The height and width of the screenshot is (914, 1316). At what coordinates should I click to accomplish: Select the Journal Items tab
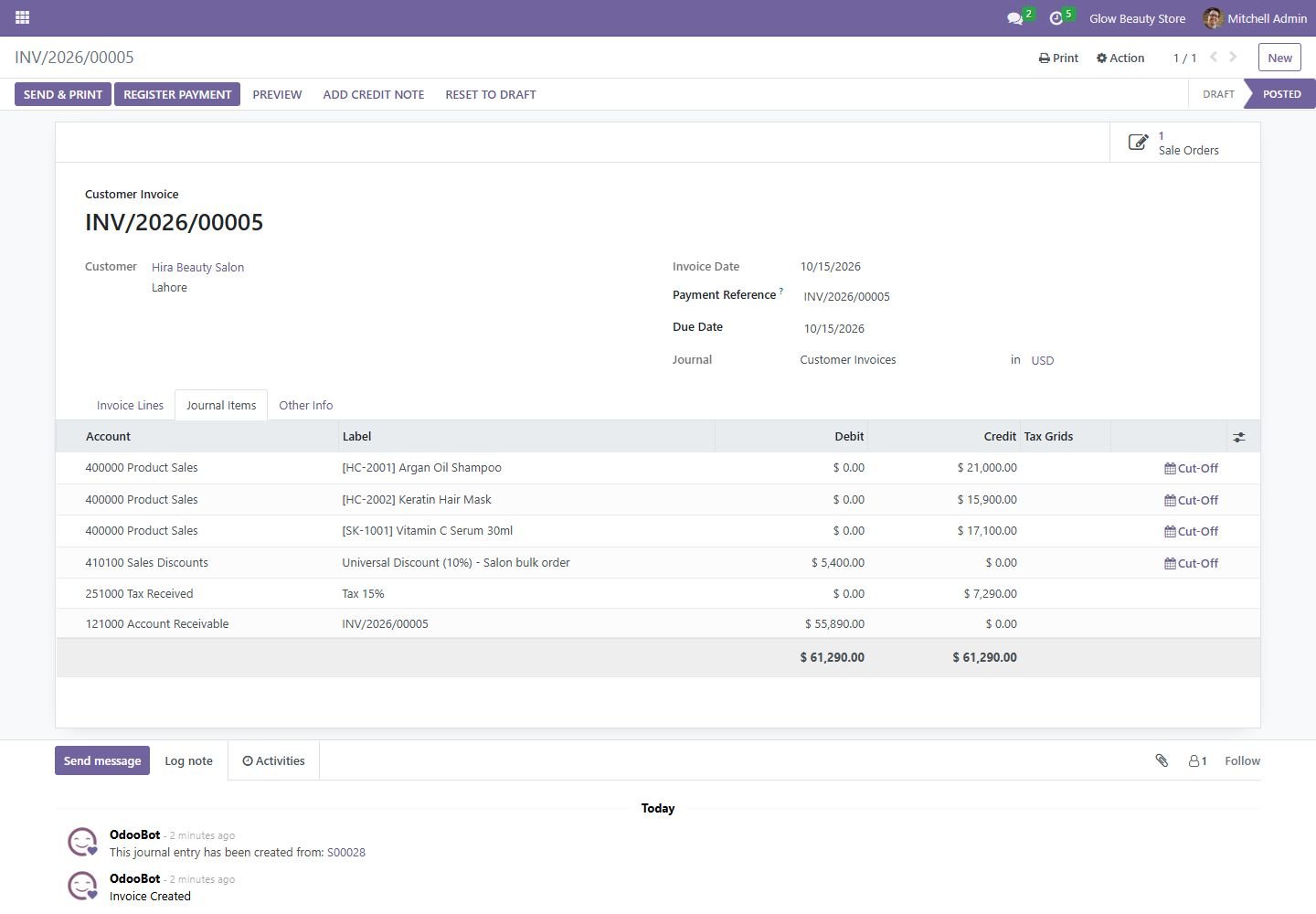tap(221, 405)
